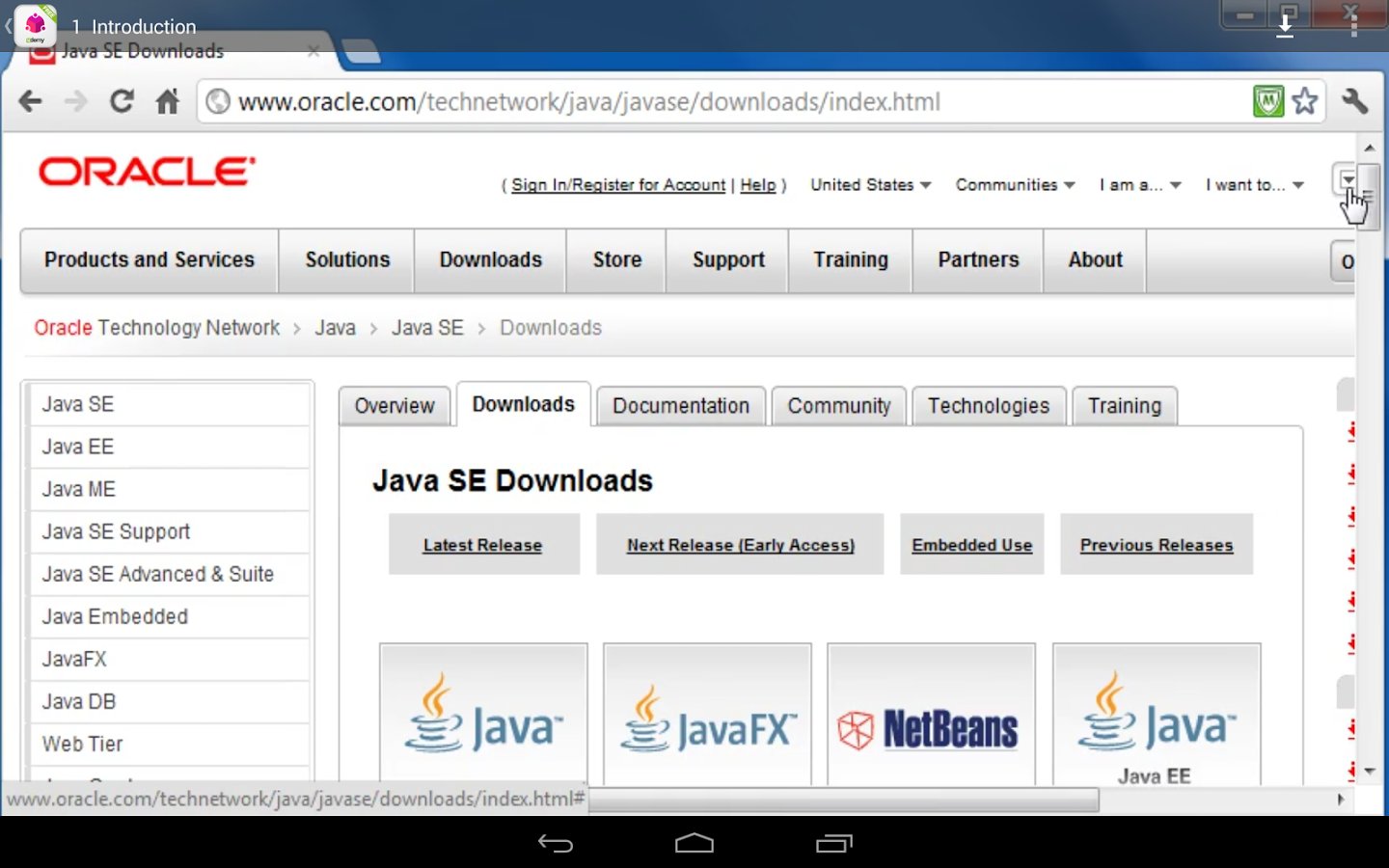Open the JavaFX download tile
This screenshot has width=1389, height=868.
pyautogui.click(x=707, y=714)
